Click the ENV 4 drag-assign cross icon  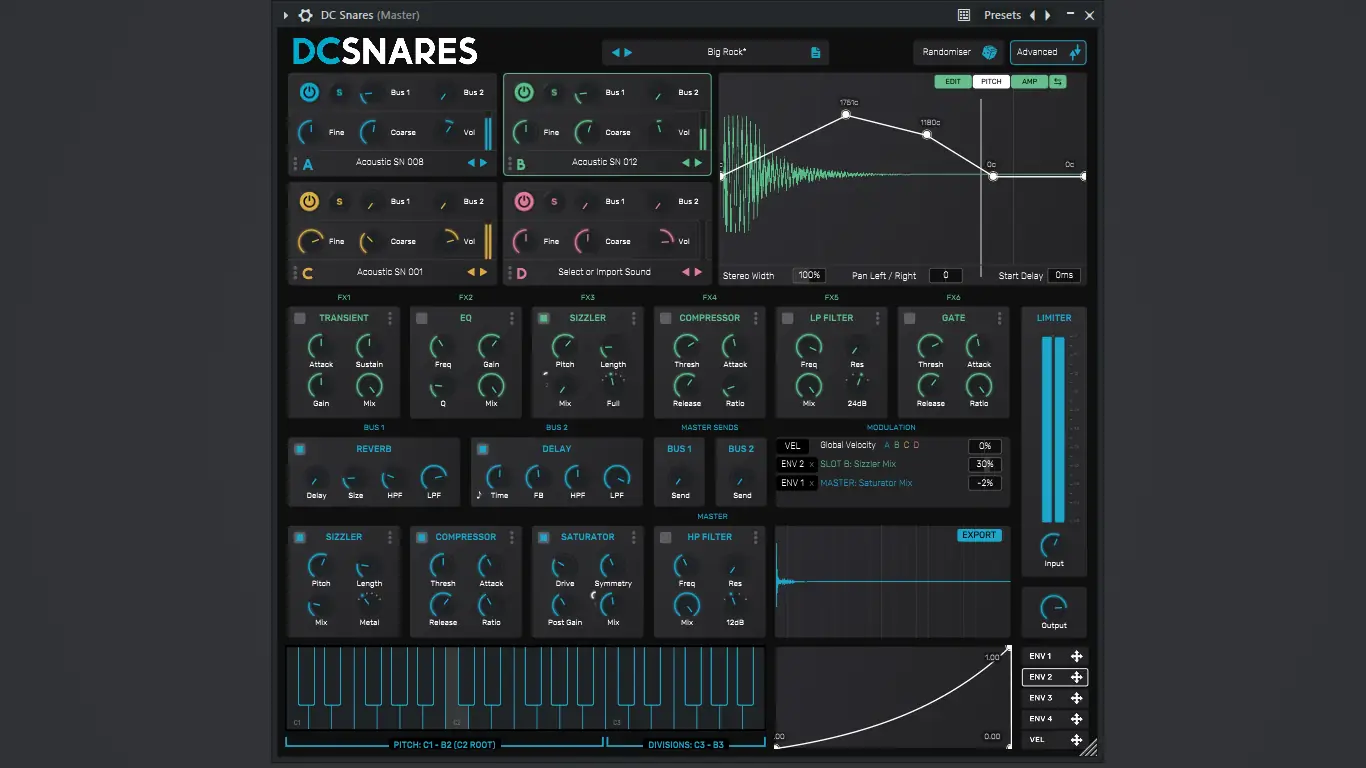pyautogui.click(x=1076, y=719)
